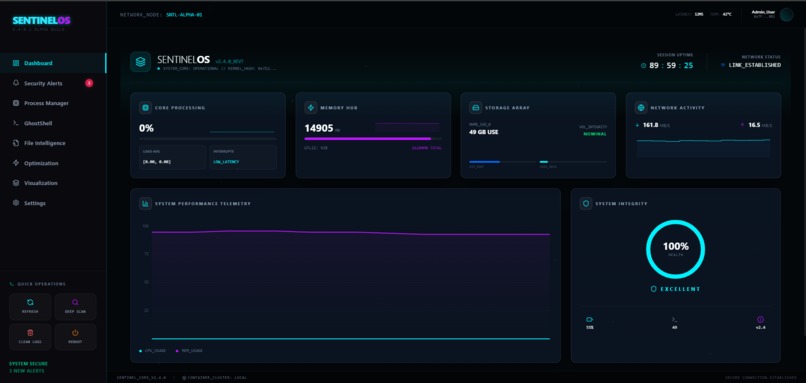Click the Reboot button
The image size is (806, 383).
(76, 337)
